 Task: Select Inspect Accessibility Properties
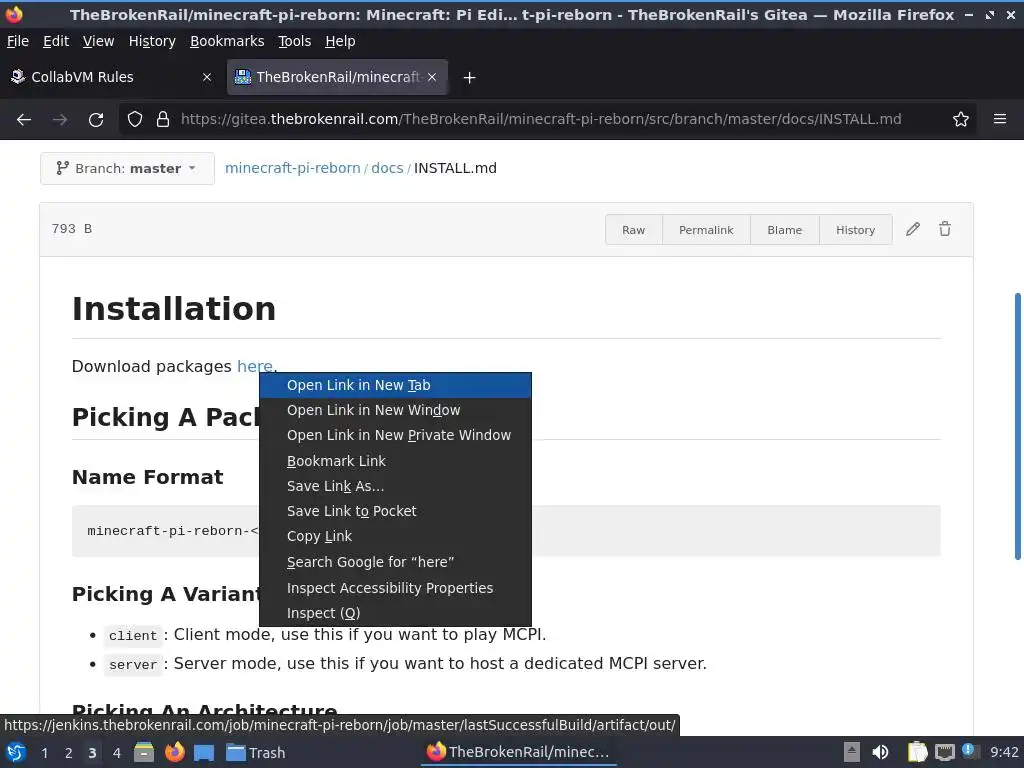click(x=395, y=588)
